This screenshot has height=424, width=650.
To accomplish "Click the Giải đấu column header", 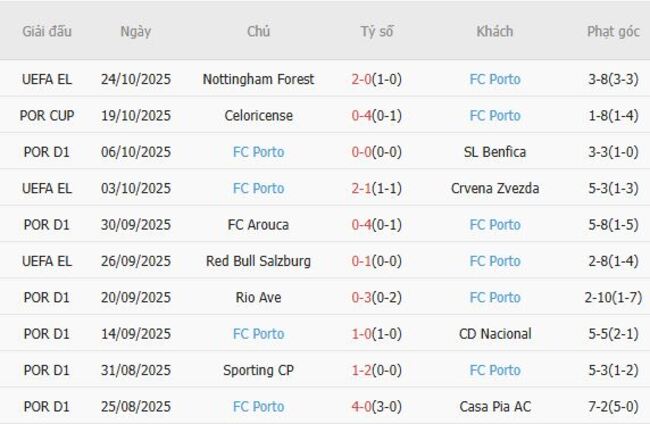I will [47, 31].
